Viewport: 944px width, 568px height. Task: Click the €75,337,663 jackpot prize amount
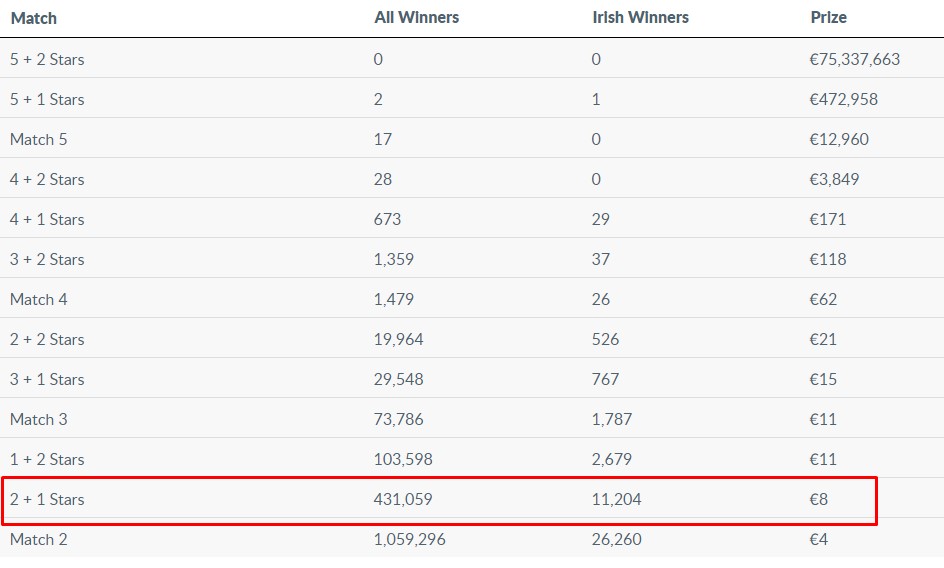[854, 59]
